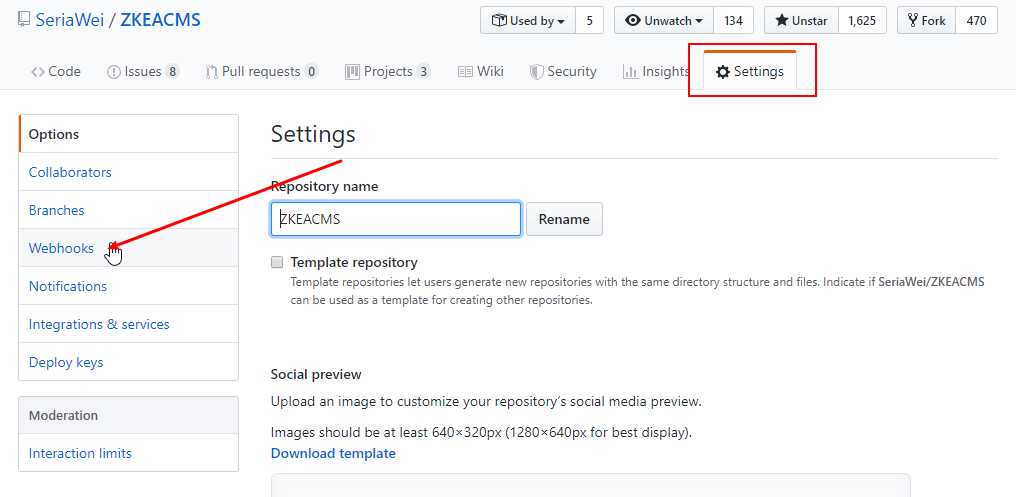Switch to the Code tab

[56, 71]
